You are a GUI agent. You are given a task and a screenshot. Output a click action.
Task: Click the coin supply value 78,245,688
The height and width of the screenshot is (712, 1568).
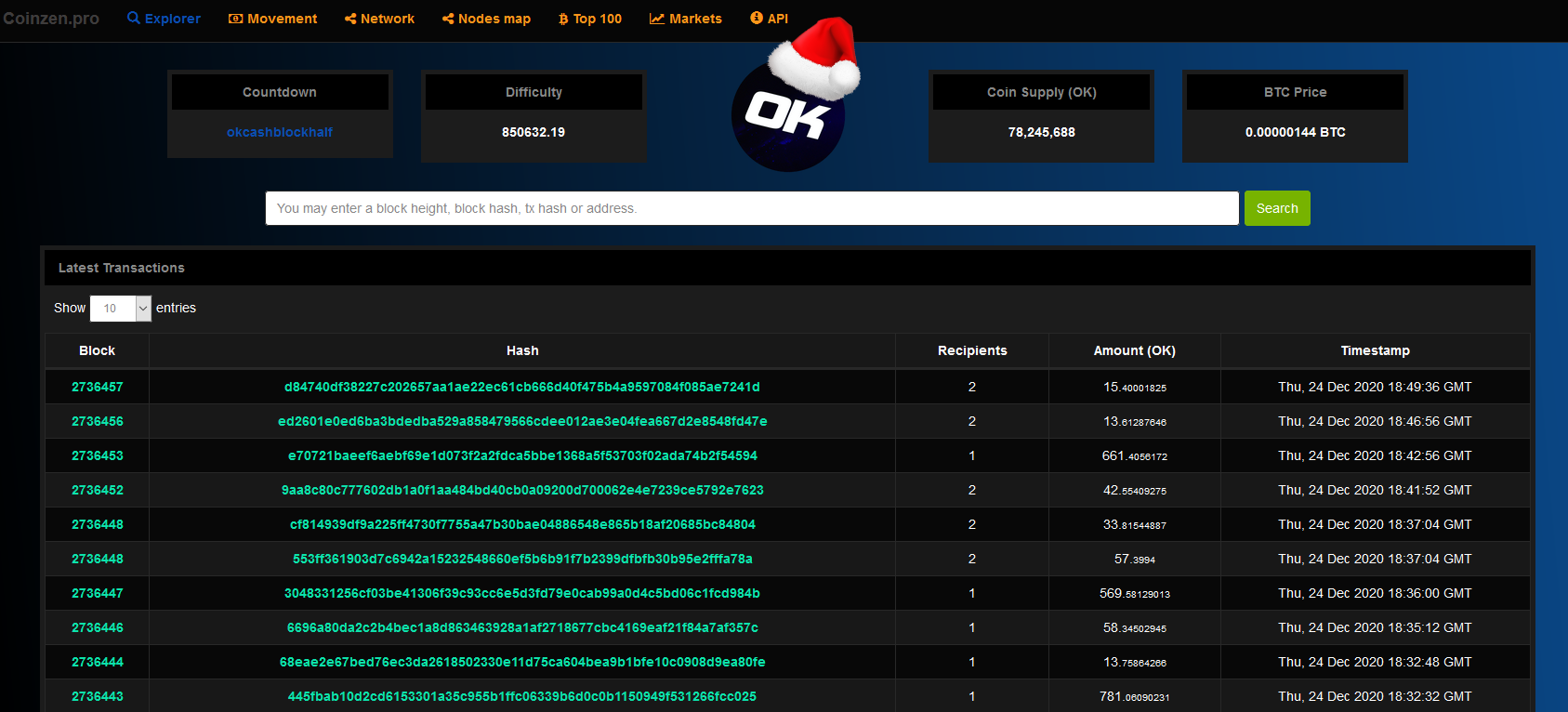pos(1042,132)
